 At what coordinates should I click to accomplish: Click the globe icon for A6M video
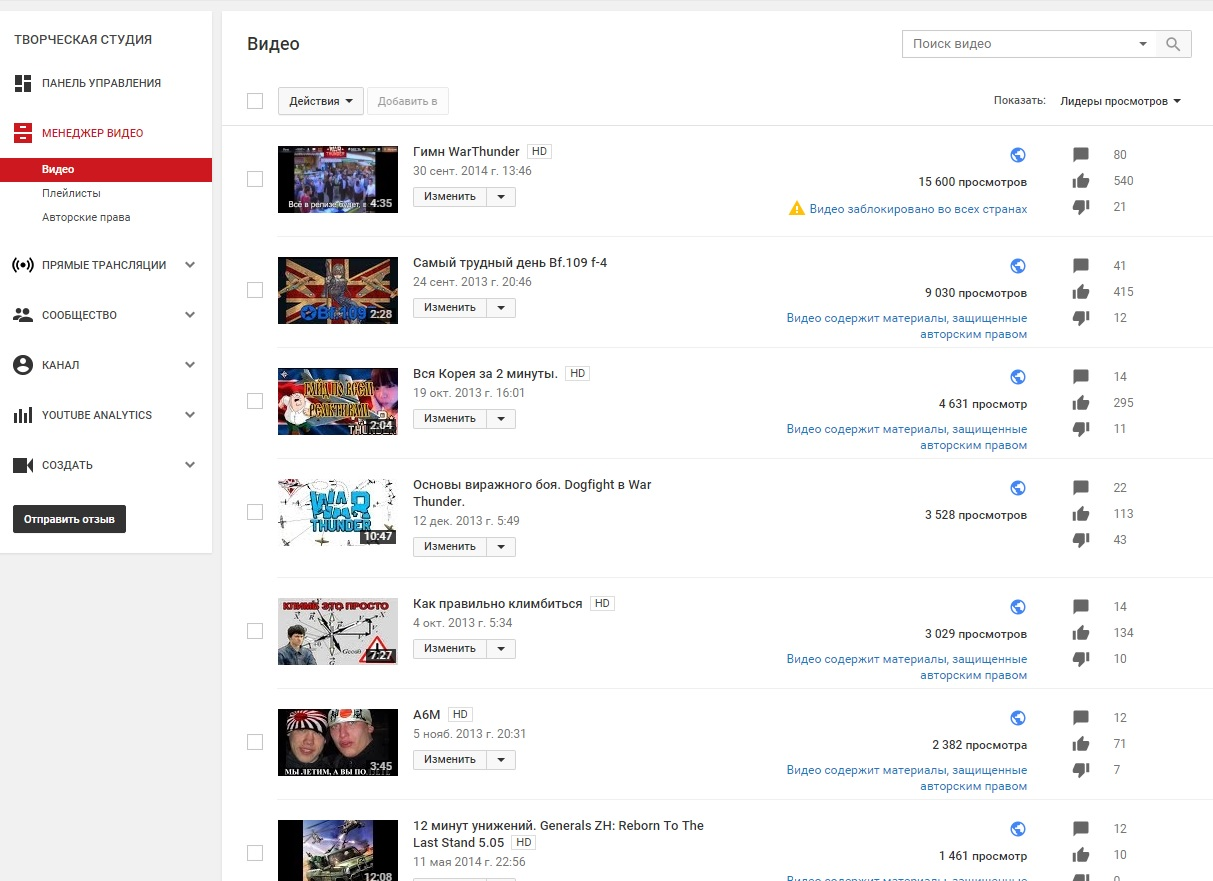click(x=1018, y=718)
